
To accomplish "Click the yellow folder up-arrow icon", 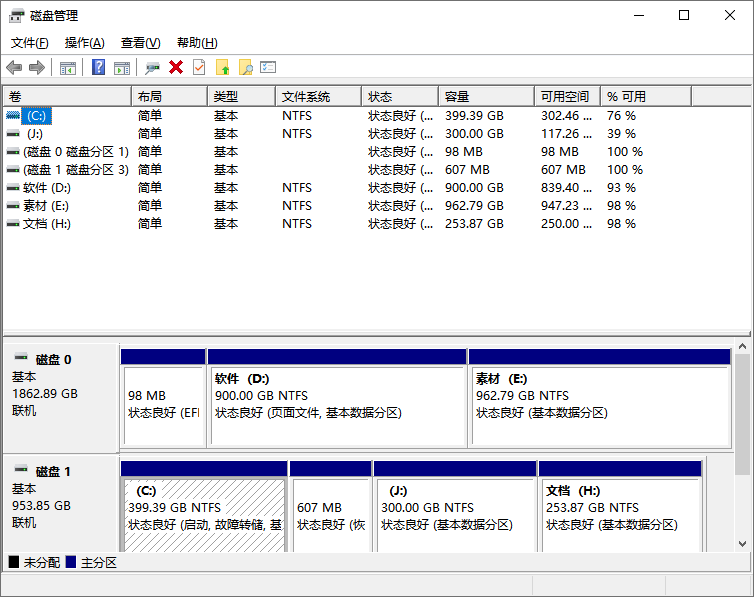I will point(222,67).
